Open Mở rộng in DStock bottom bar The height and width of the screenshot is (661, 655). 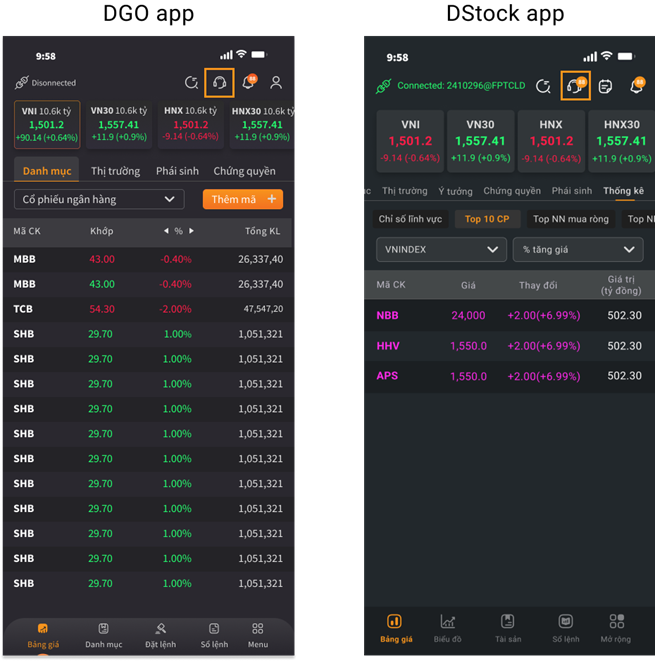616,629
